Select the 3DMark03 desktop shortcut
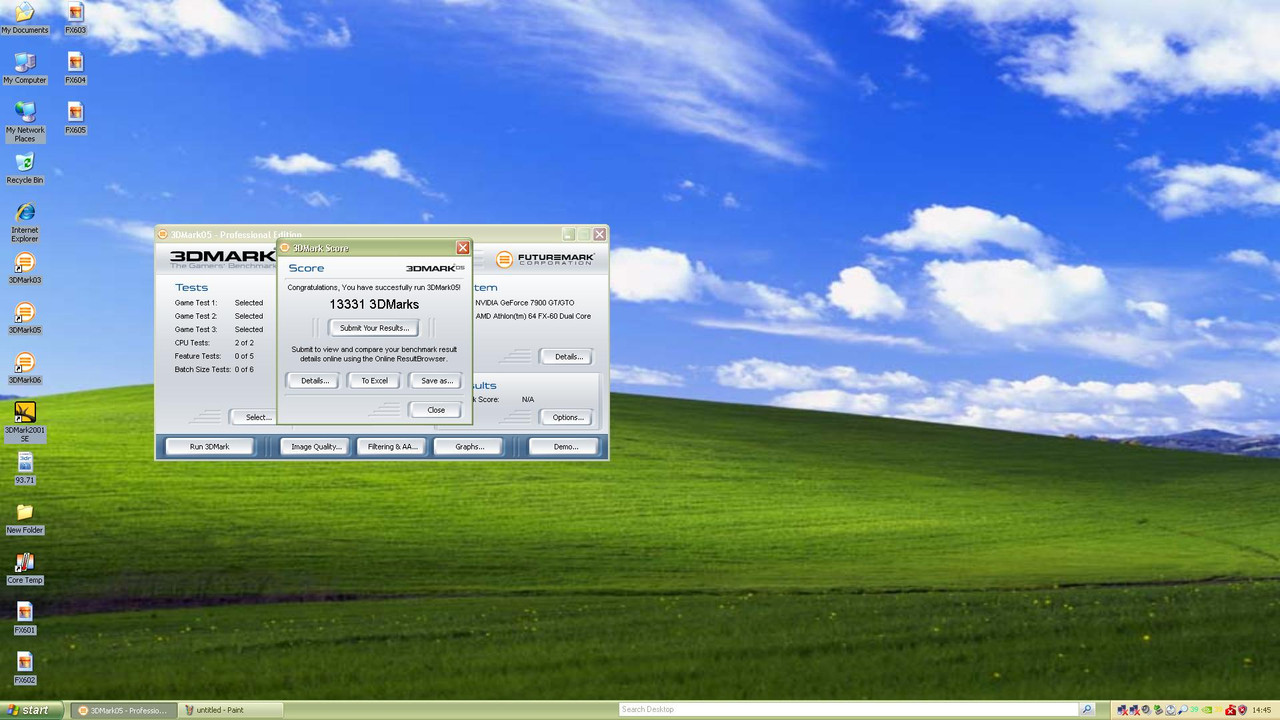 24,266
